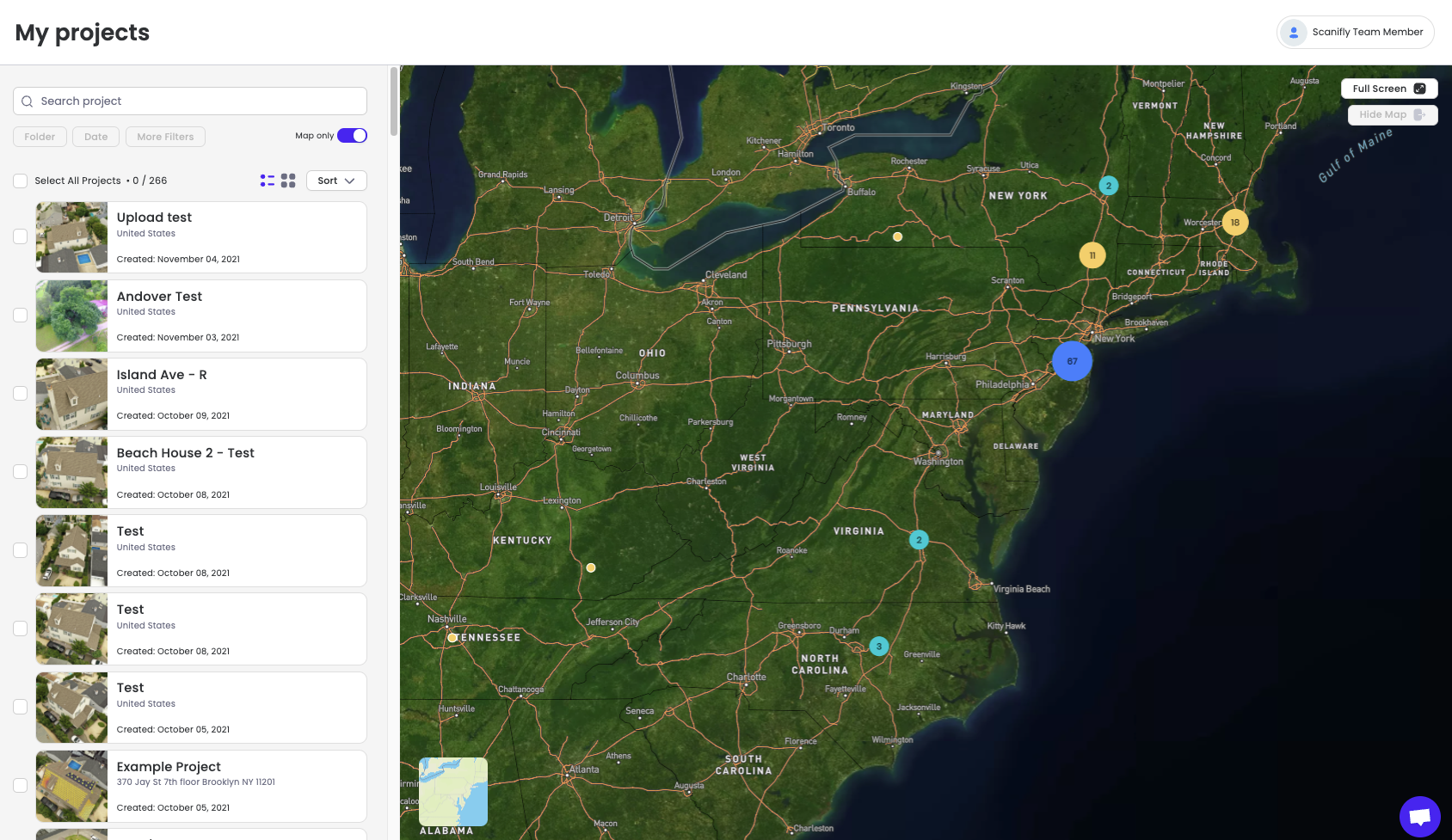This screenshot has width=1452, height=840.
Task: Open the Sort dropdown
Action: pos(336,181)
